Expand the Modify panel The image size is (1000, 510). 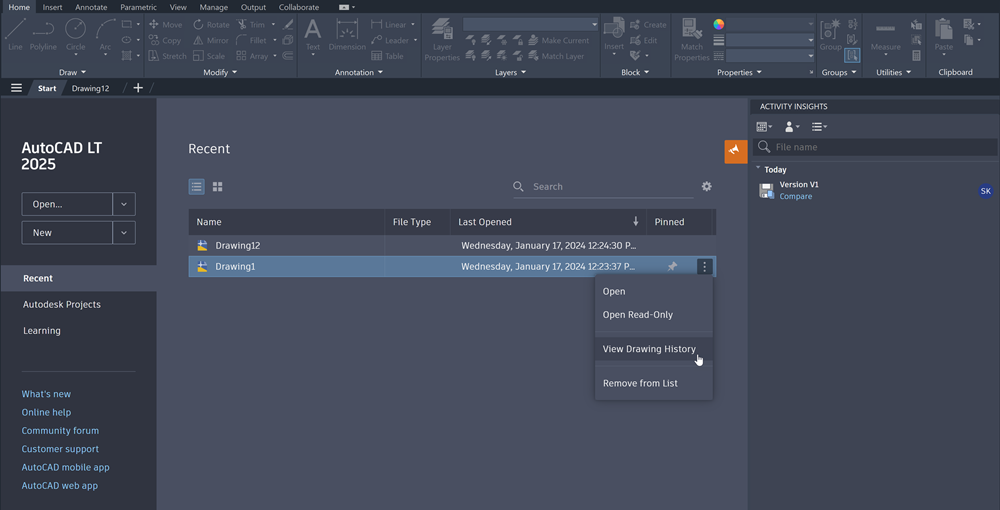[220, 72]
